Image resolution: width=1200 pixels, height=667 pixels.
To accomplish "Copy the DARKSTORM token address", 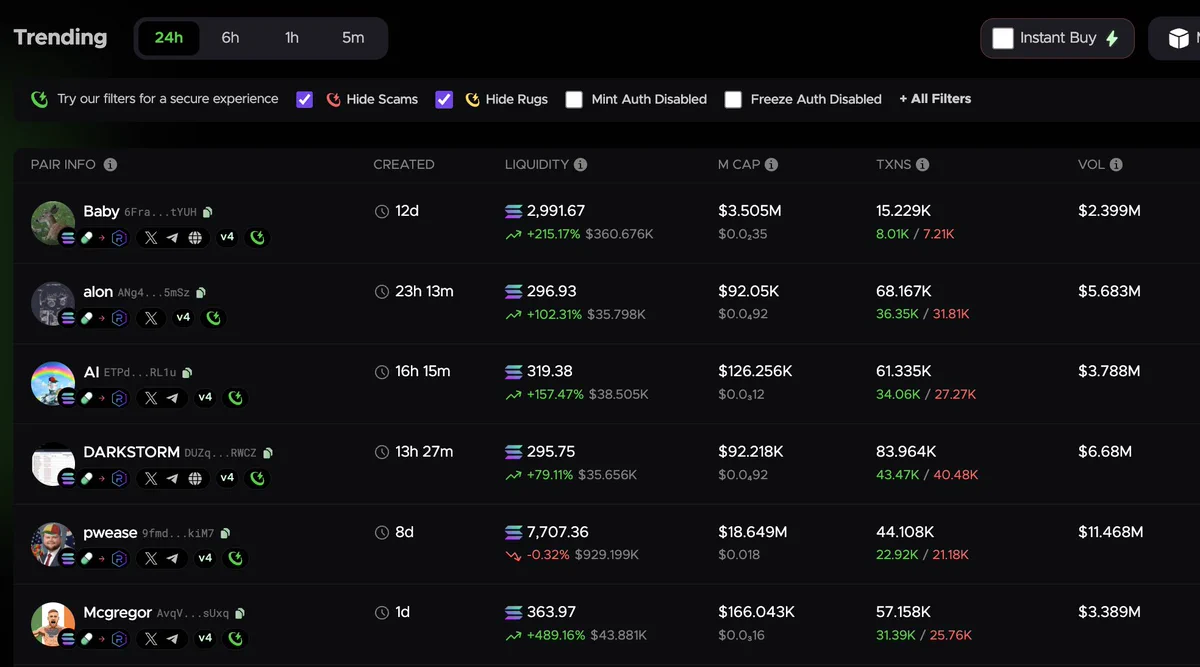I will click(268, 453).
